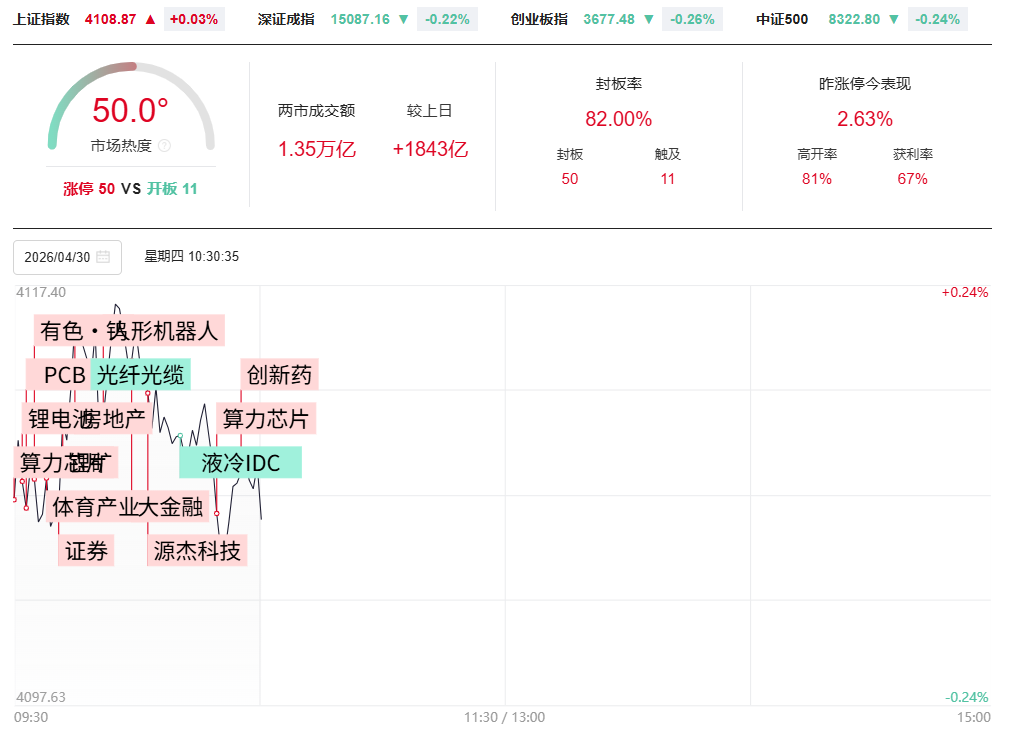Click the 封板率 82.00% value
This screenshot has width=1009, height=734.
pos(618,119)
